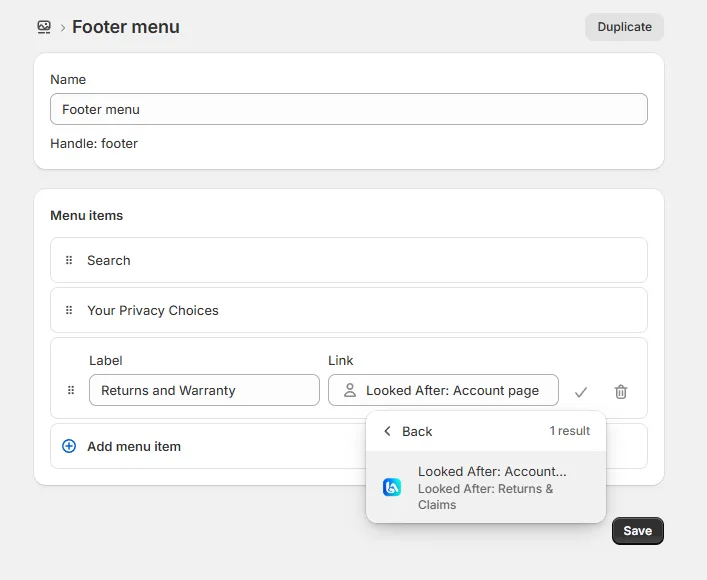Click the 'Footer menu' page title
This screenshot has width=707, height=580.
pyautogui.click(x=126, y=27)
